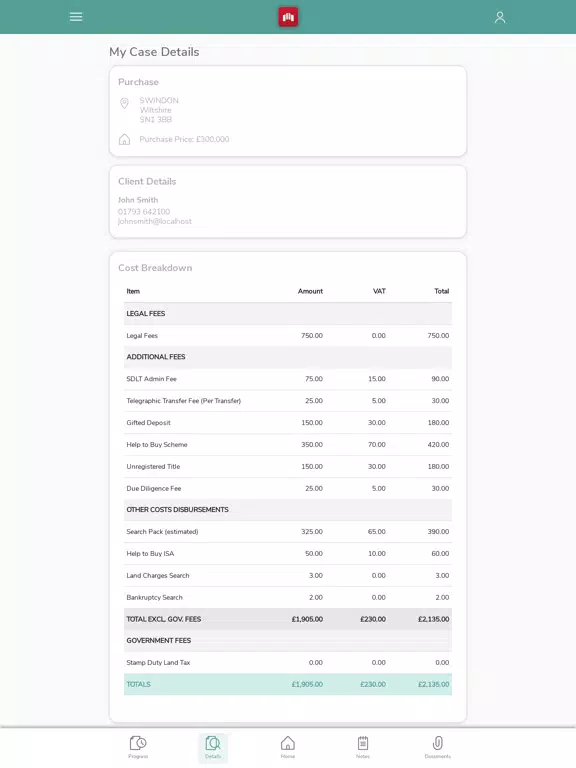Open the hamburger menu
Image resolution: width=576 pixels, height=768 pixels.
click(x=76, y=17)
